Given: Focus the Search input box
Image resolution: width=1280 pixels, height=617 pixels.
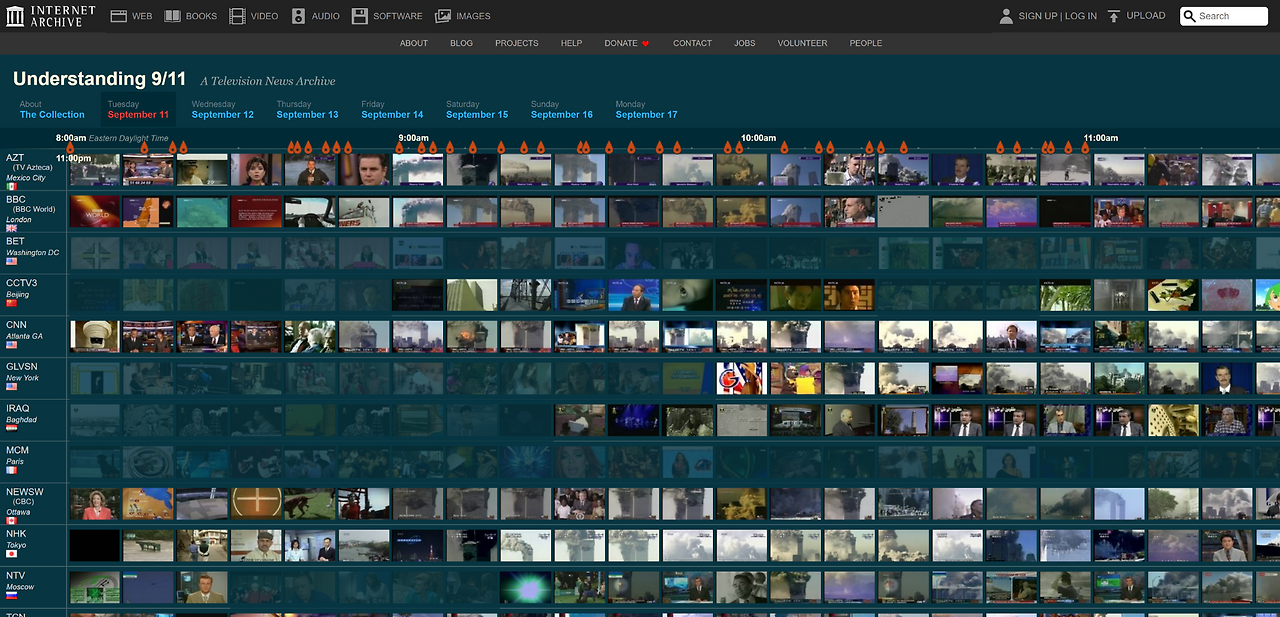Looking at the screenshot, I should tap(1224, 16).
